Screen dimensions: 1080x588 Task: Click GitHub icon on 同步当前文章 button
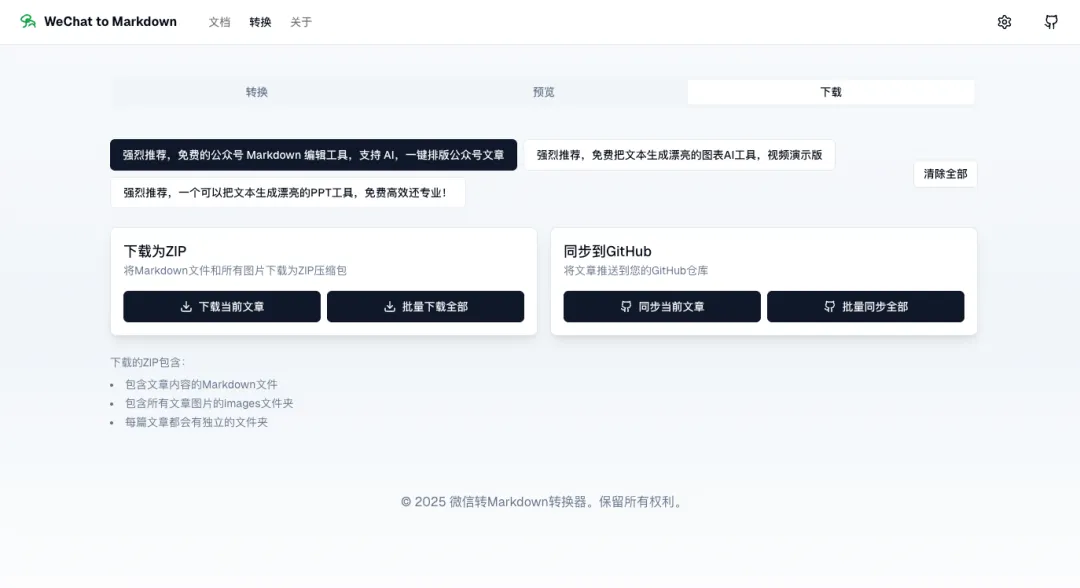click(x=626, y=307)
